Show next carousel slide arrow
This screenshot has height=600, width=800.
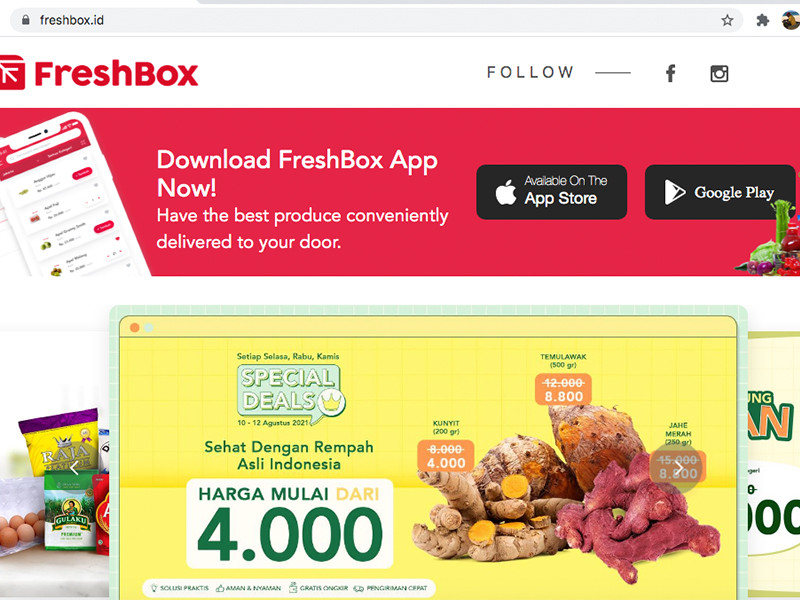point(679,467)
